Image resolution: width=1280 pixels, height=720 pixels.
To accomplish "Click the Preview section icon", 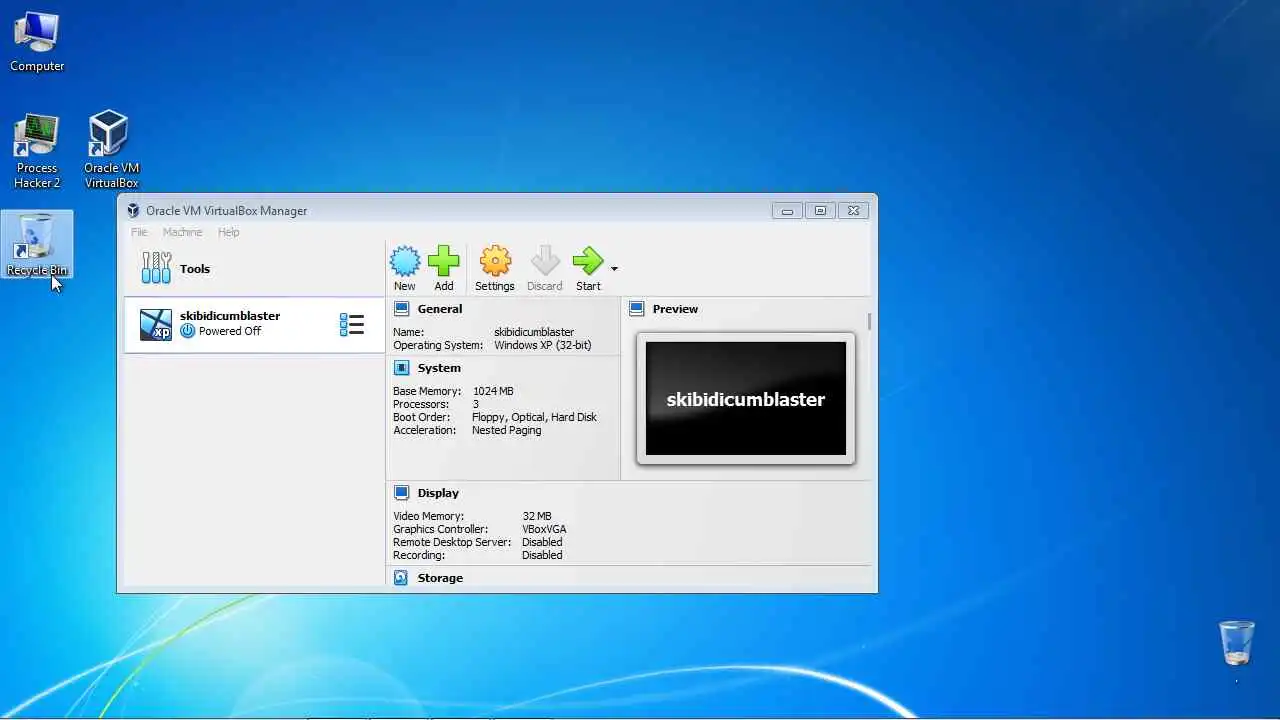I will point(637,309).
